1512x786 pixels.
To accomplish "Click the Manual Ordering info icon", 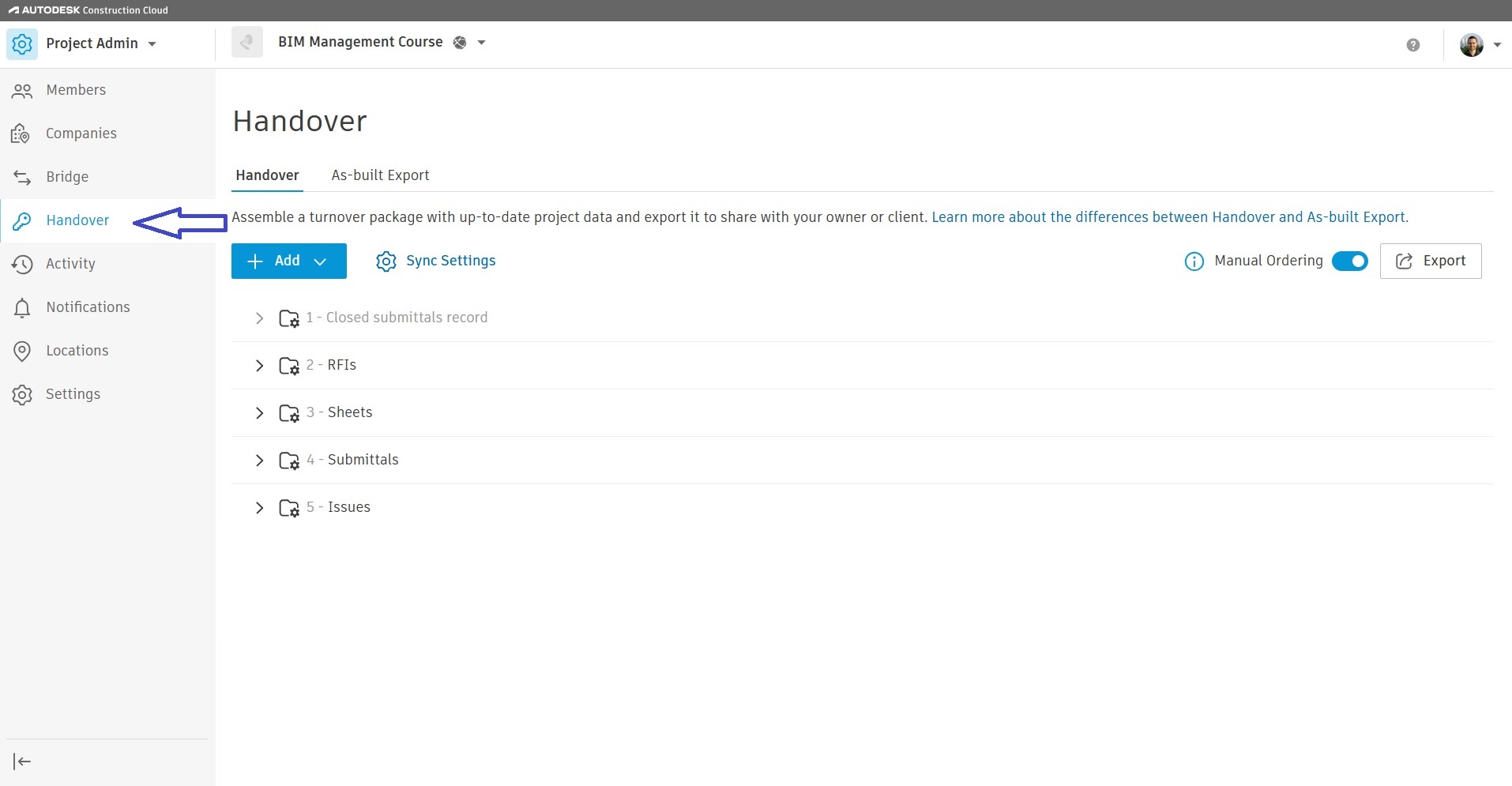I will (x=1194, y=261).
